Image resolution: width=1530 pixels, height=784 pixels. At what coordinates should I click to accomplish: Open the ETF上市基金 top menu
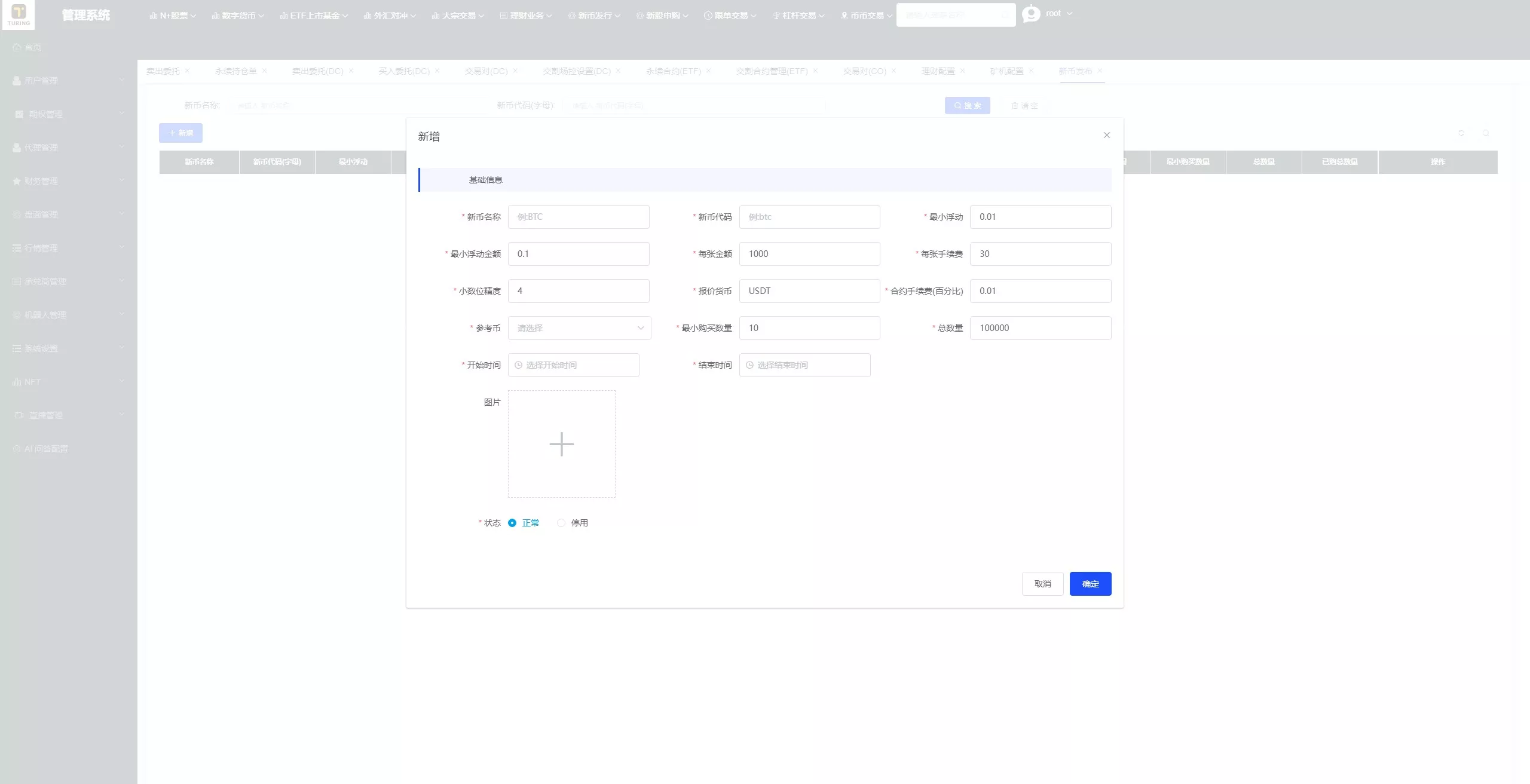point(314,16)
